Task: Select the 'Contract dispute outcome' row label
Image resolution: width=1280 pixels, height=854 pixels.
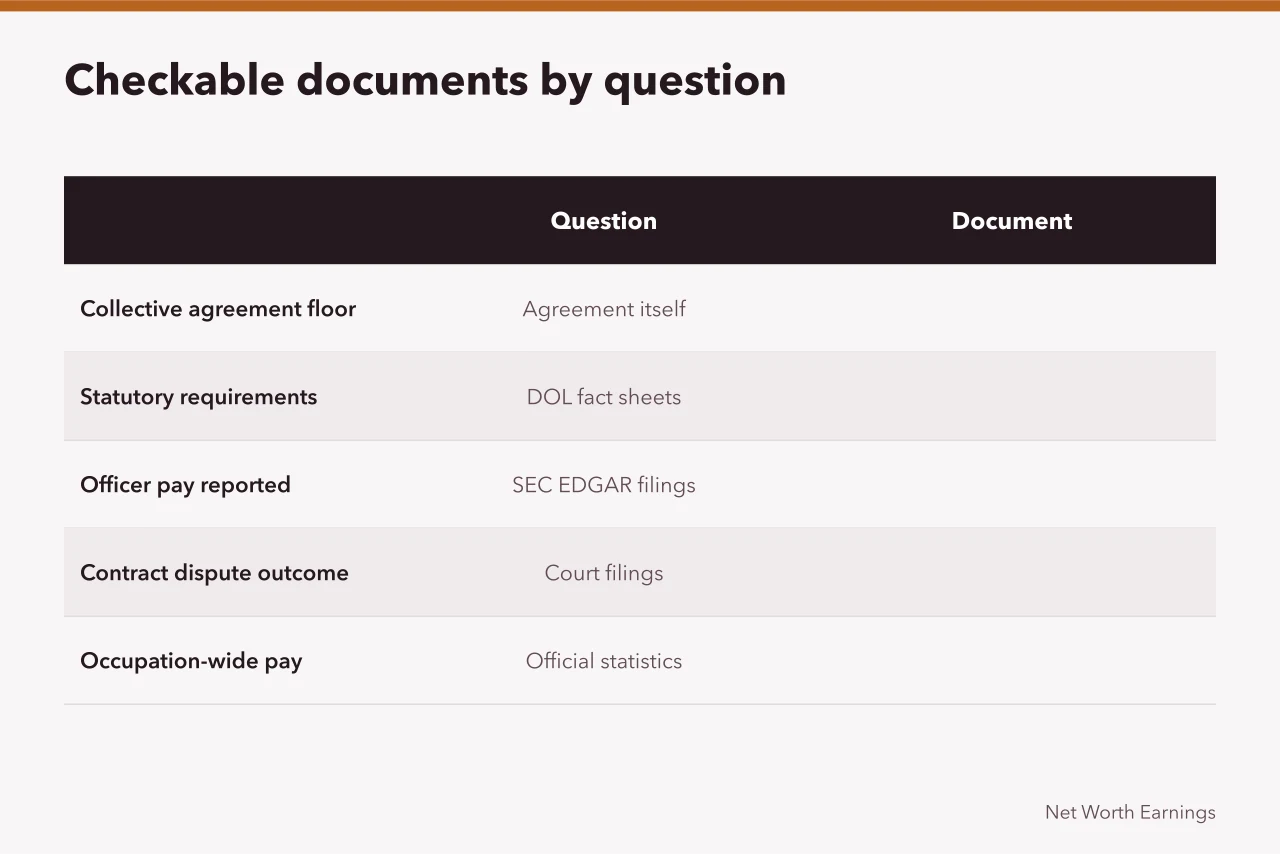Action: 214,573
